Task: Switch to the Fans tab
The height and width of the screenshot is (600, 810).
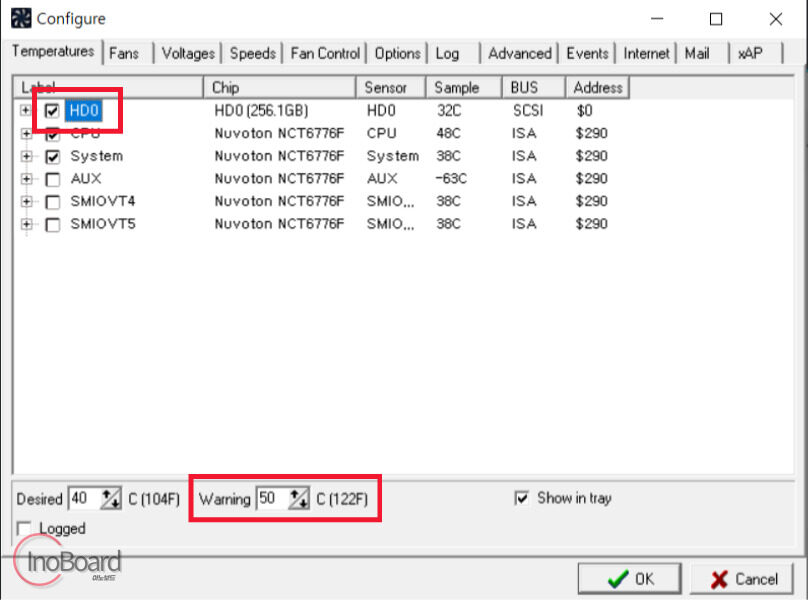Action: (128, 53)
